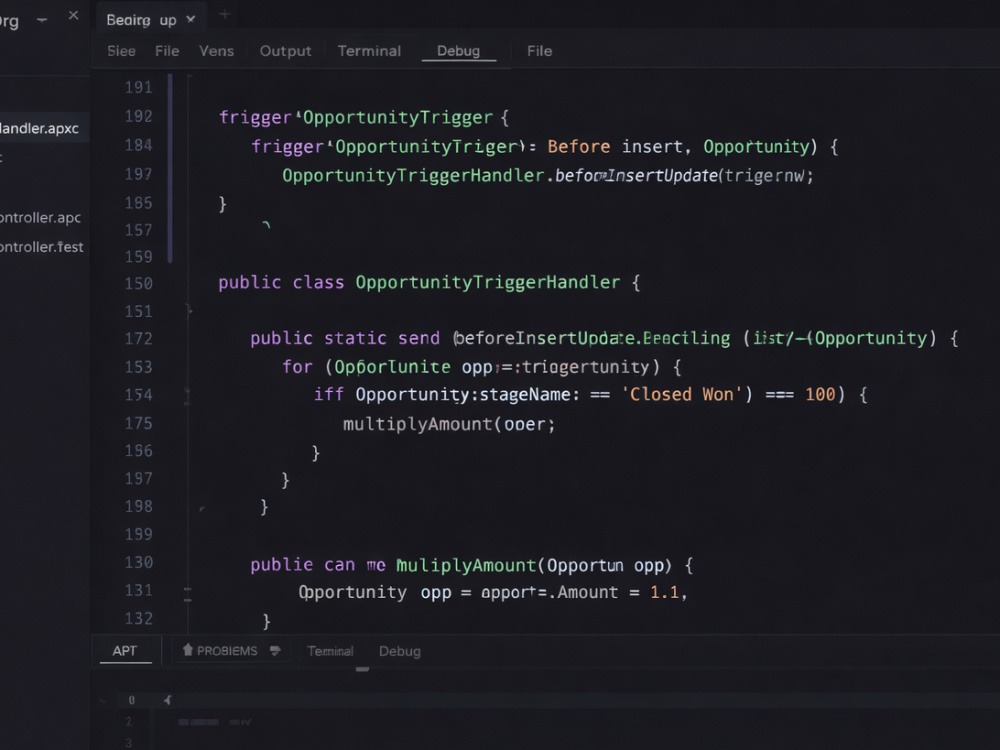Open the File item after Debug
The image size is (1000, 750).
(540, 51)
